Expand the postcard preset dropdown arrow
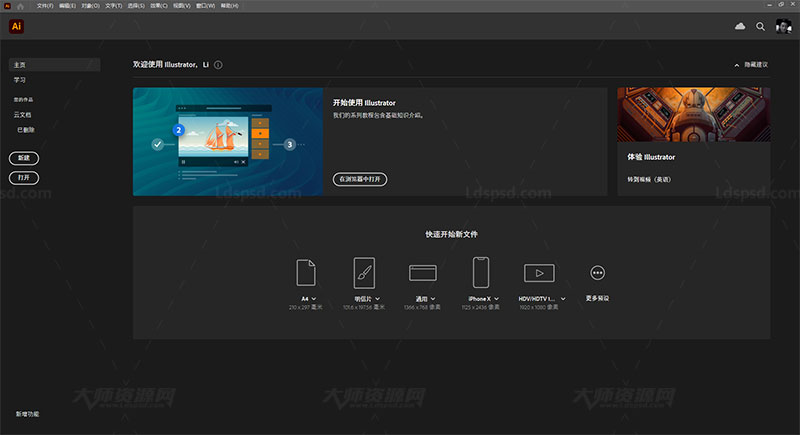Screen dimensions: 800x435 coord(378,299)
